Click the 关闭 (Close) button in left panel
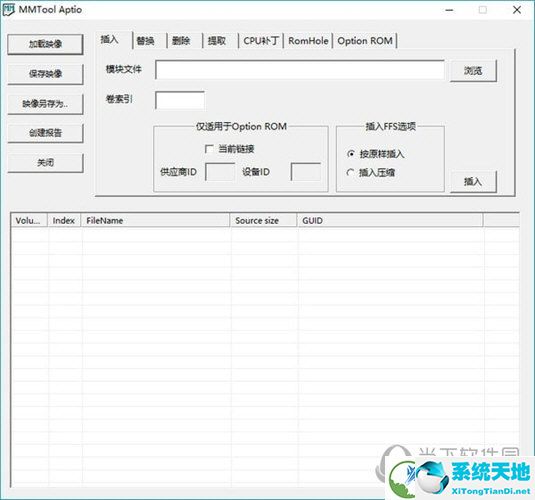 tap(45, 163)
